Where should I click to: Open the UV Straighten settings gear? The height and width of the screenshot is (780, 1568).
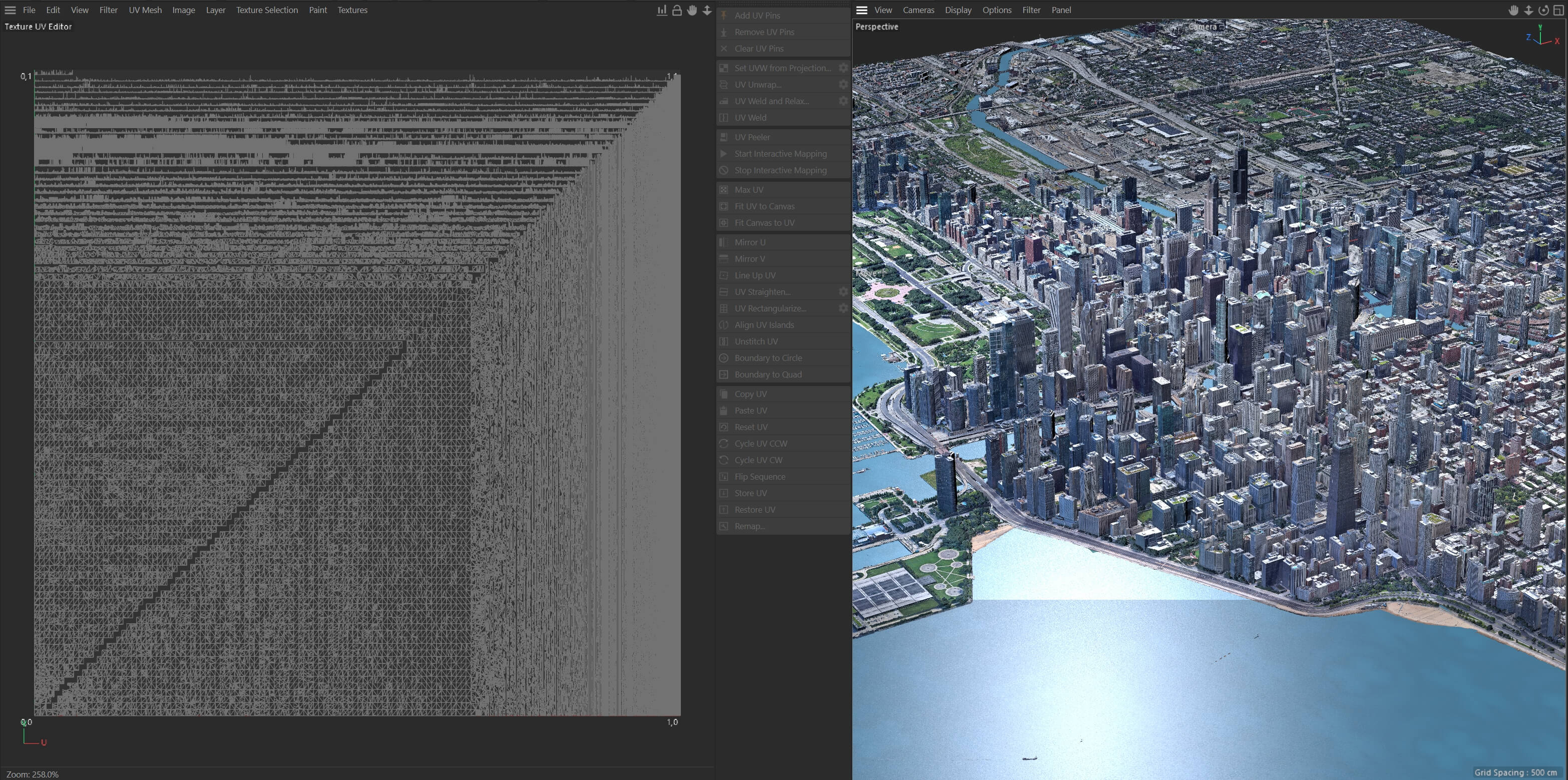pyautogui.click(x=843, y=292)
